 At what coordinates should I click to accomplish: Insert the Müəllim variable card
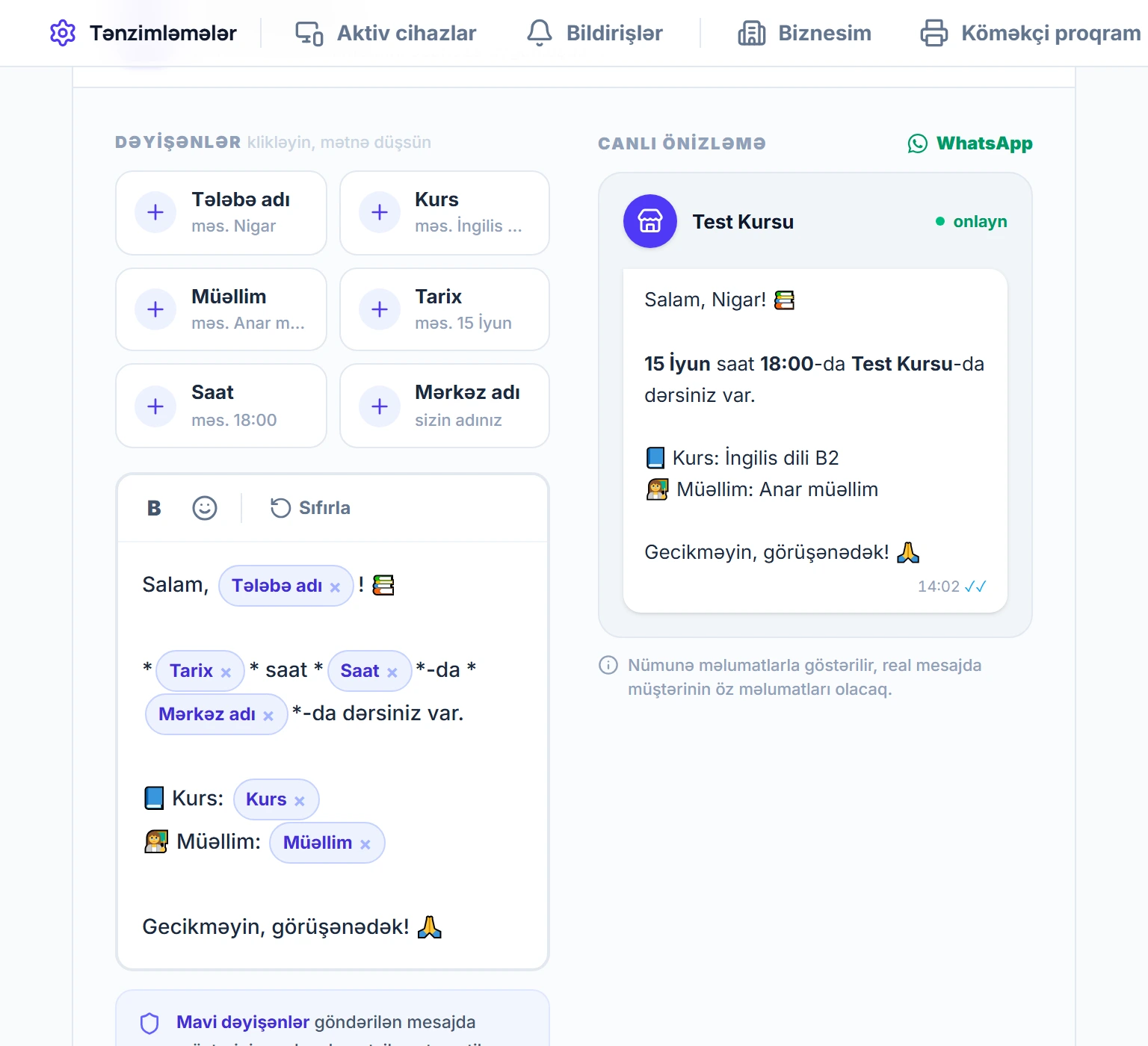click(x=221, y=309)
